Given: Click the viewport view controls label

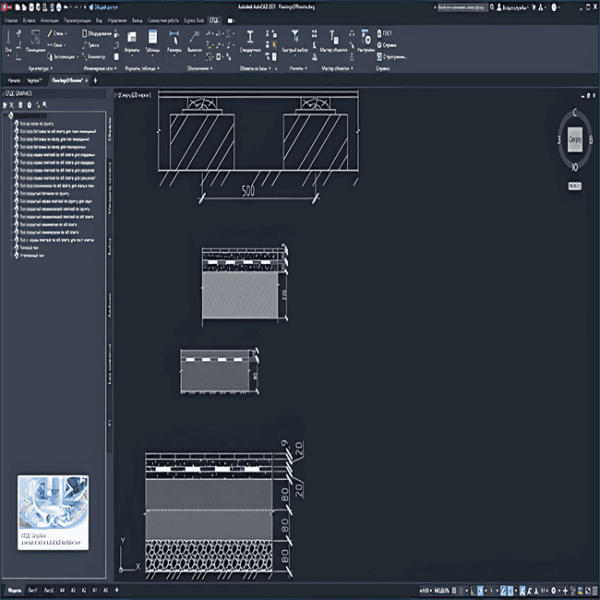Looking at the screenshot, I should [133, 95].
